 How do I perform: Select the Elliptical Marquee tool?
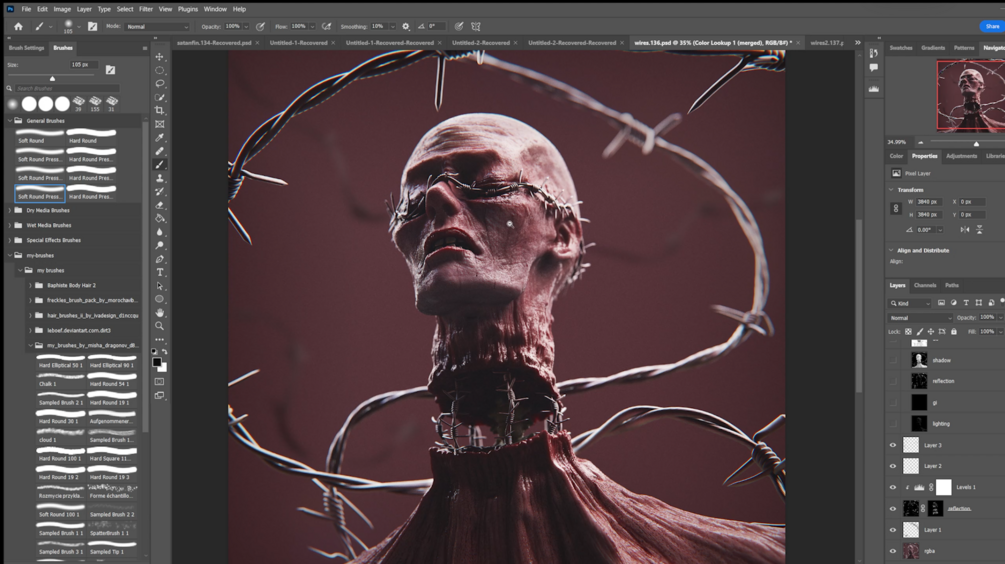[160, 70]
